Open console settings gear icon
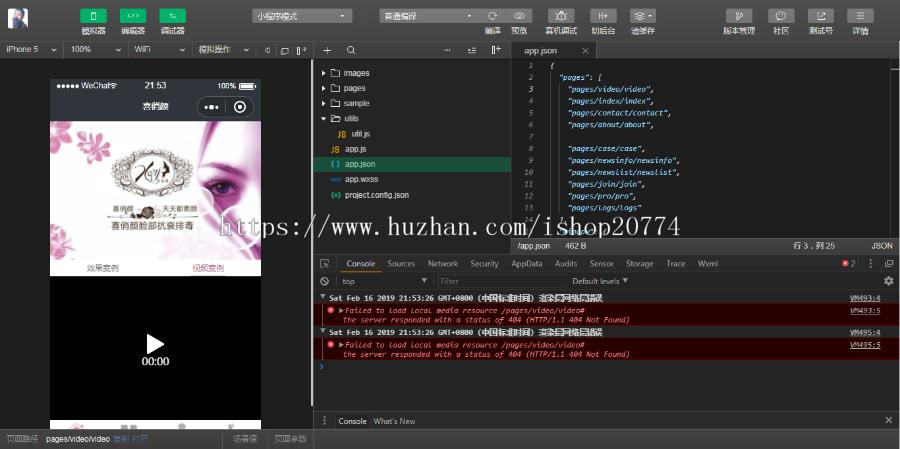 point(889,281)
